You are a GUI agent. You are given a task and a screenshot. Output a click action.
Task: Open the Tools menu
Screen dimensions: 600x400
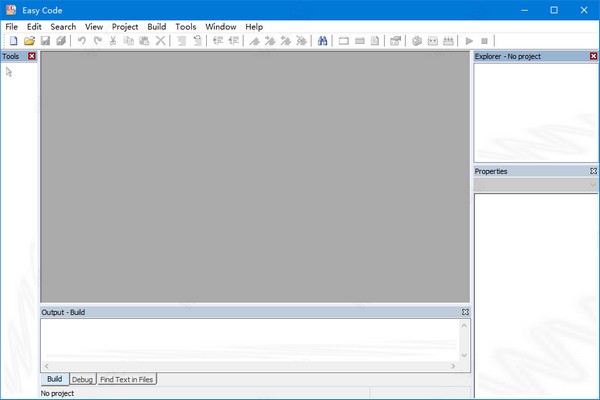(186, 26)
